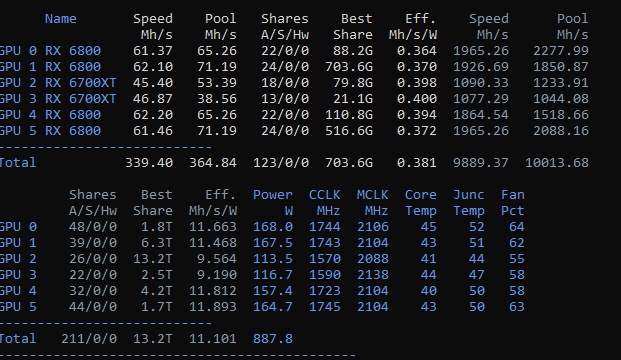Click GPU 0 power value 168.0

coord(273,227)
